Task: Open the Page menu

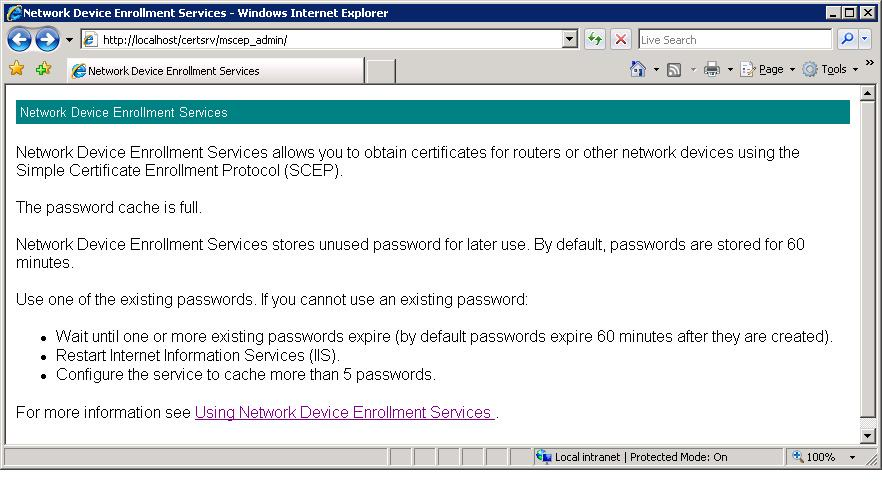Action: pyautogui.click(x=768, y=70)
